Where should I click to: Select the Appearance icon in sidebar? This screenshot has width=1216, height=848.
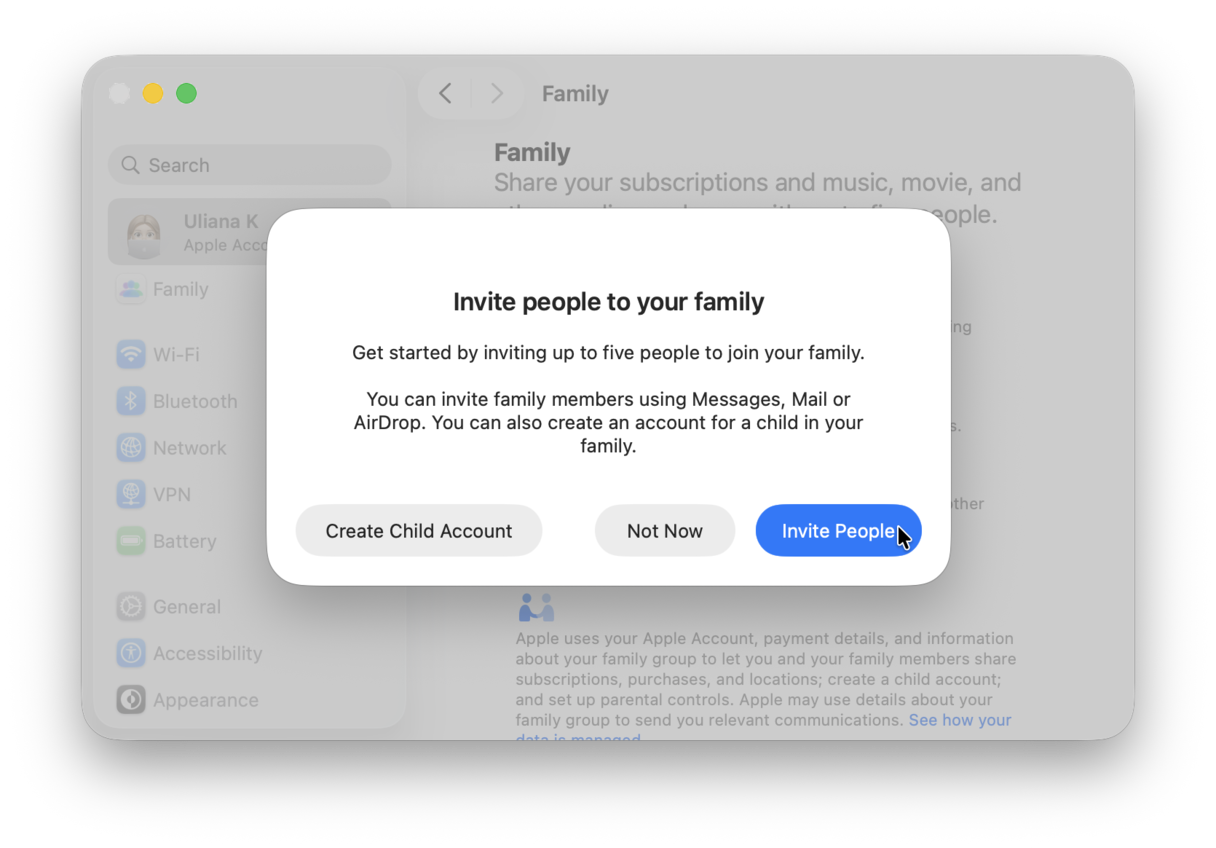coord(131,700)
